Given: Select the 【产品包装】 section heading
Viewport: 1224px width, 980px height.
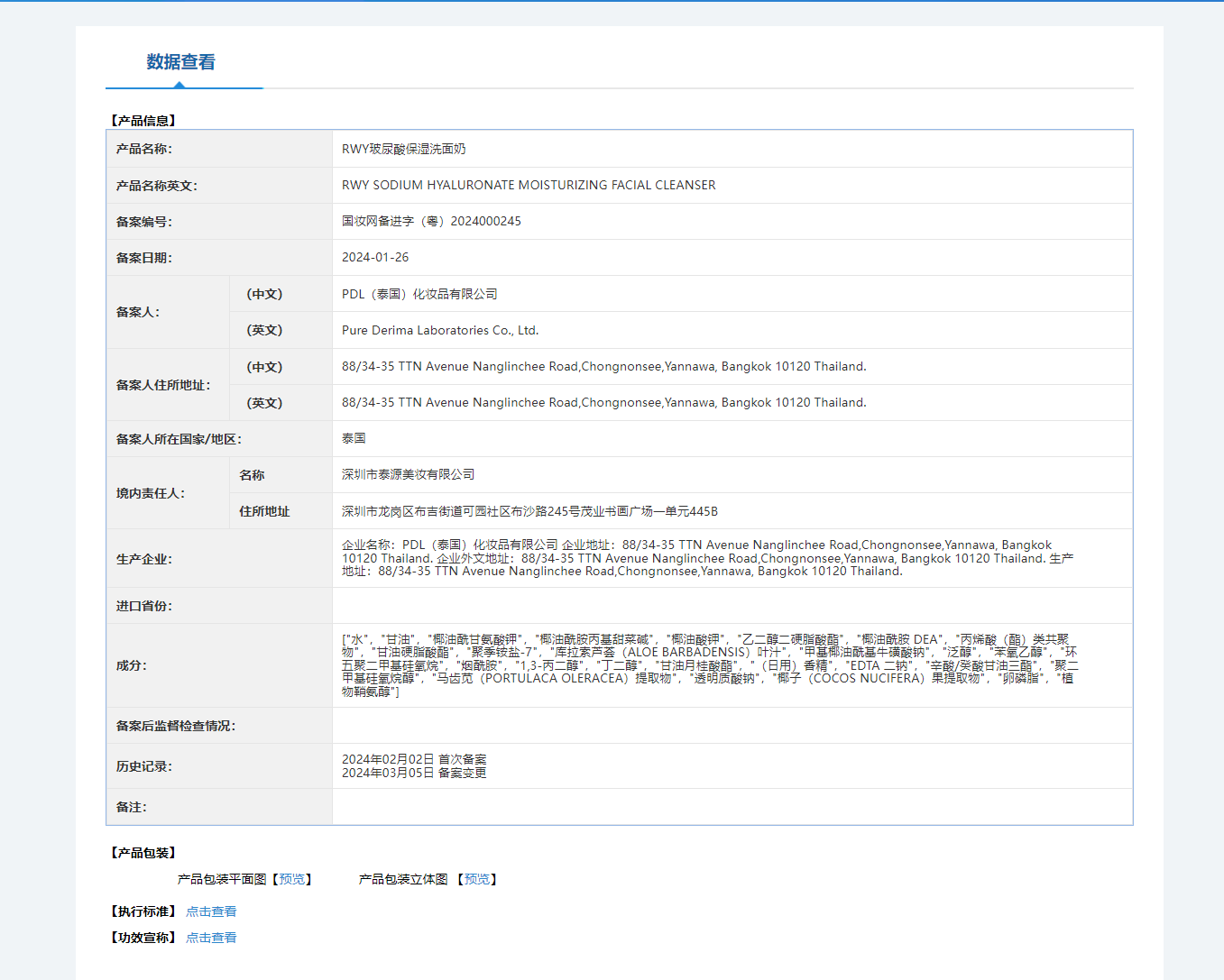Looking at the screenshot, I should point(143,852).
